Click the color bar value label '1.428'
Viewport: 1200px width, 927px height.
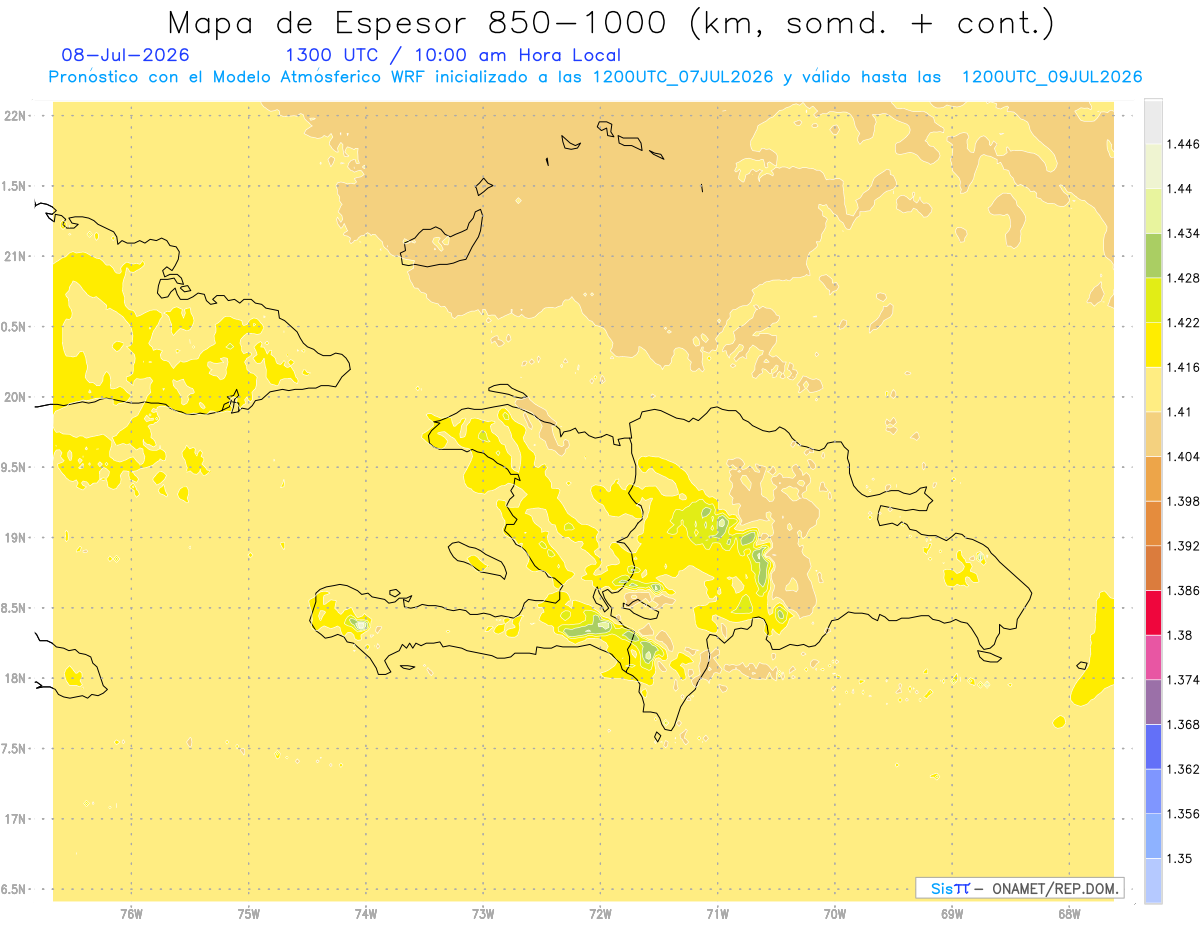click(1182, 278)
